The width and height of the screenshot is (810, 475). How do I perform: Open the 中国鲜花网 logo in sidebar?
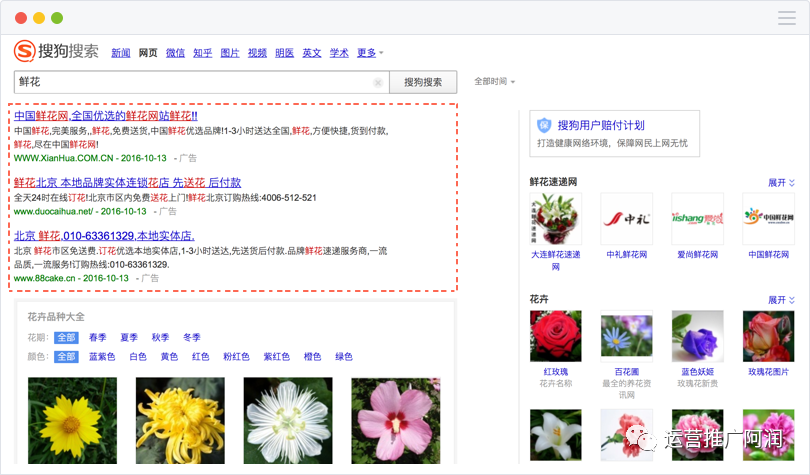768,218
